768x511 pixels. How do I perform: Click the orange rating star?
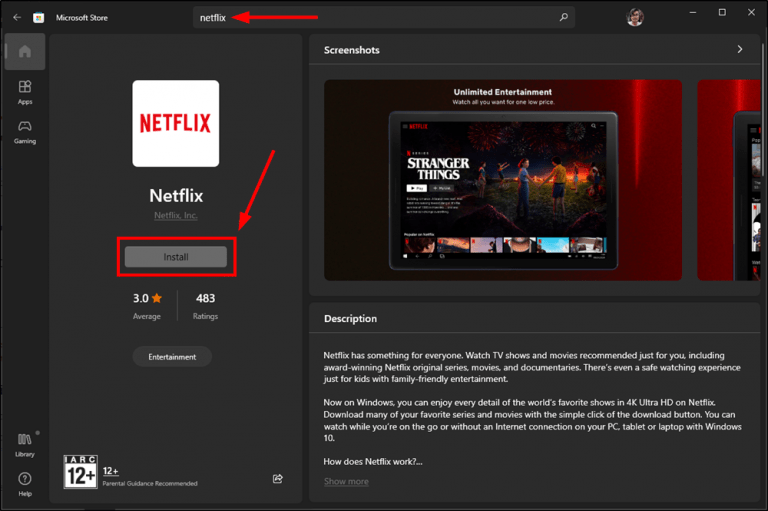pos(157,298)
